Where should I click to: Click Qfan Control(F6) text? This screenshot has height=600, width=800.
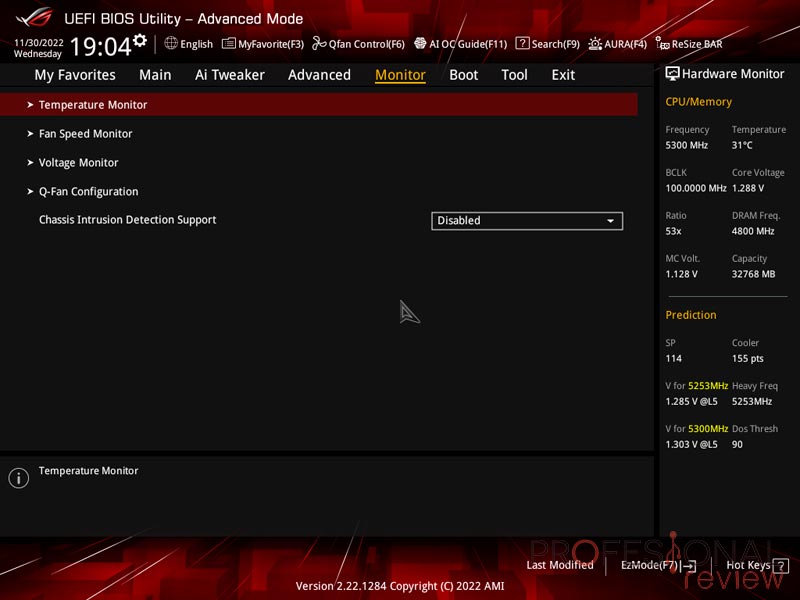(367, 44)
